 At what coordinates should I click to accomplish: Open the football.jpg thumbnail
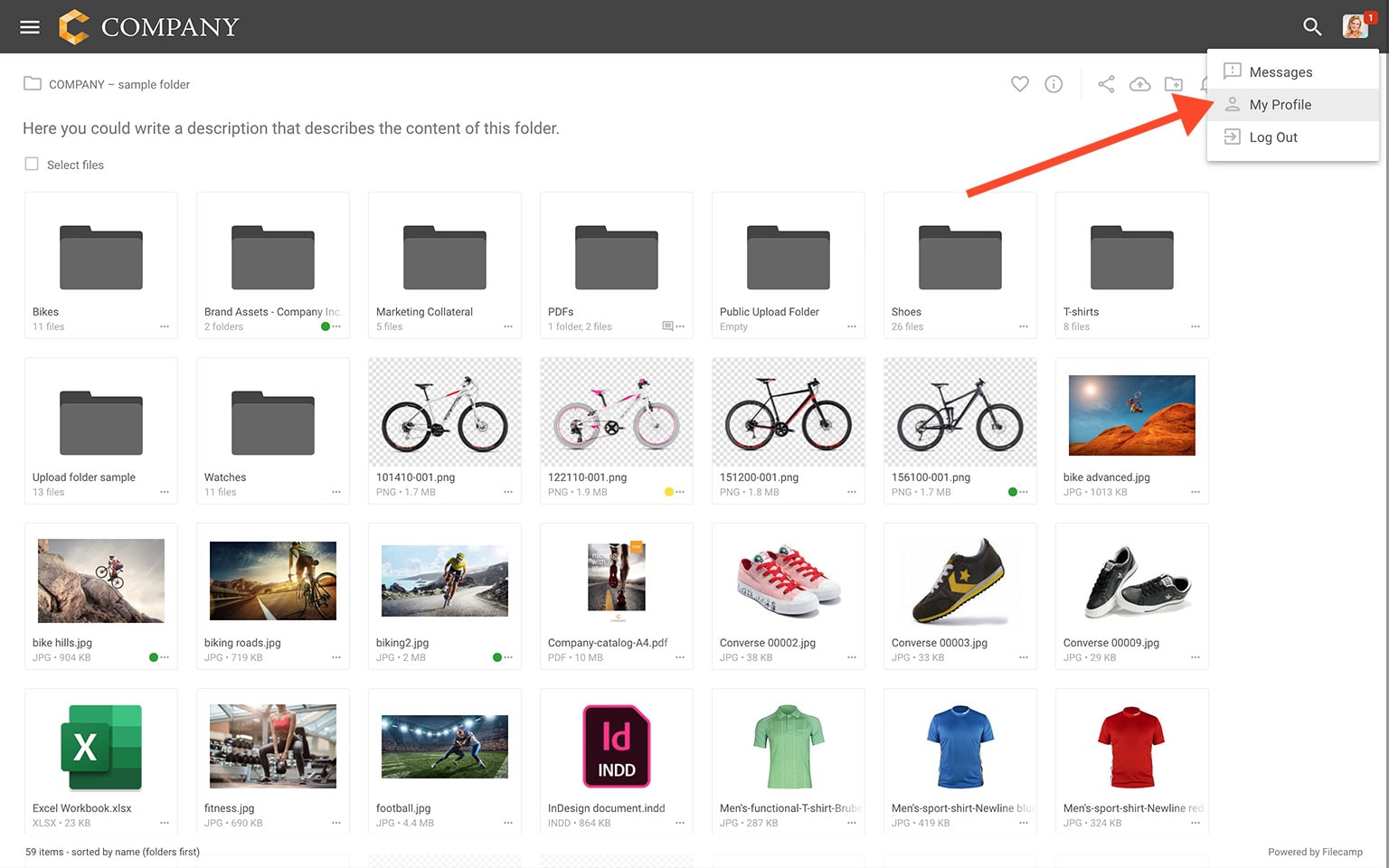(445, 746)
